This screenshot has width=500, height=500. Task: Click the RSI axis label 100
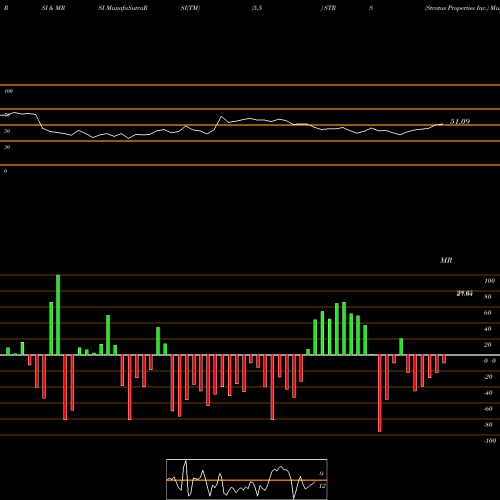pos(8,91)
